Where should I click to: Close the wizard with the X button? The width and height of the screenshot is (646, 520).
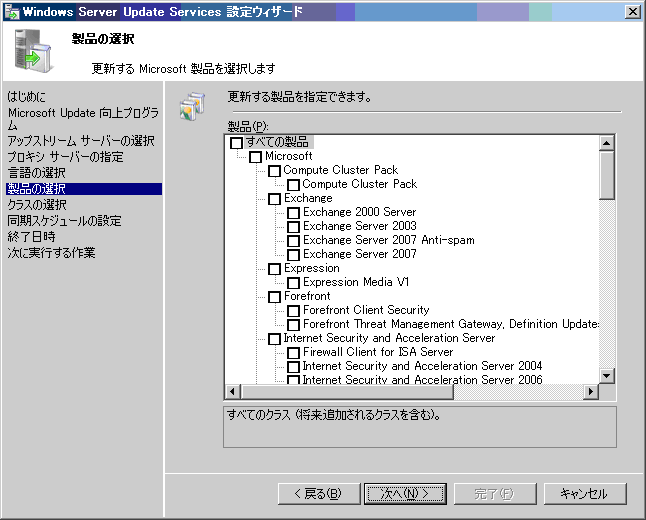(633, 12)
